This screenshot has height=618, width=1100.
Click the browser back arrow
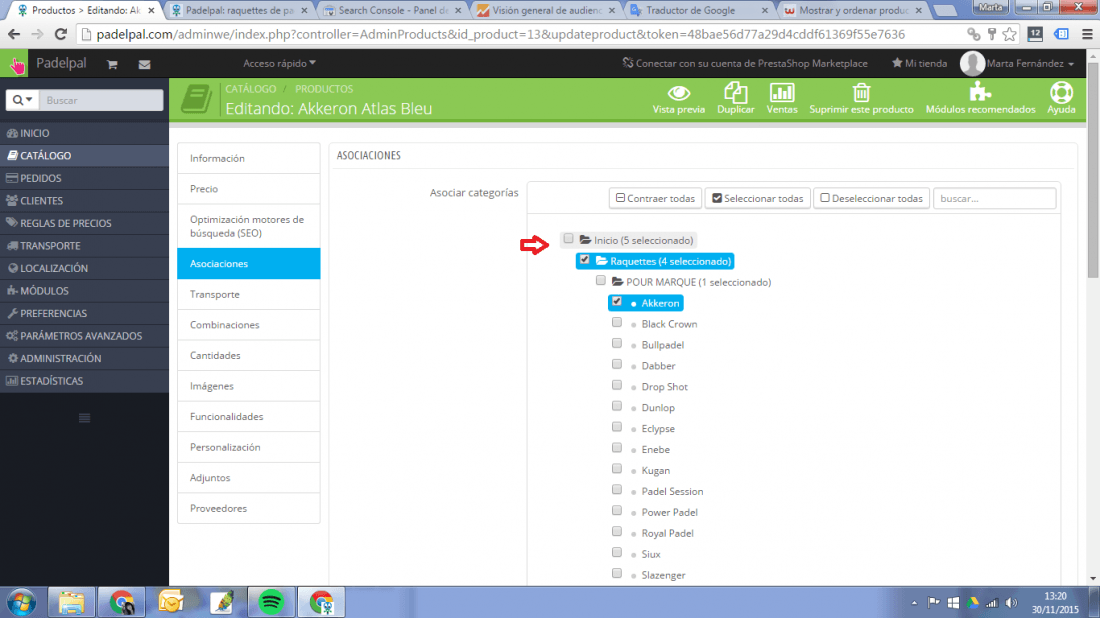(x=14, y=34)
